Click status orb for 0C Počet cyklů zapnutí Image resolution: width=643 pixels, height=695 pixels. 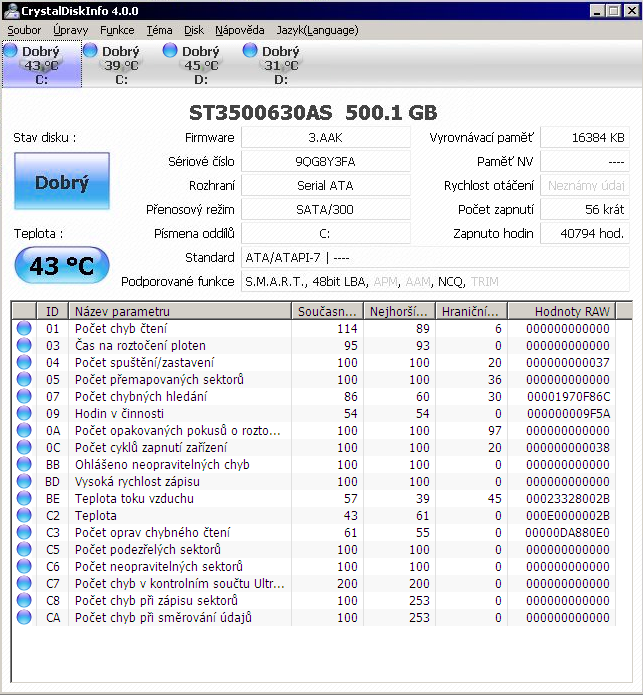click(x=24, y=447)
